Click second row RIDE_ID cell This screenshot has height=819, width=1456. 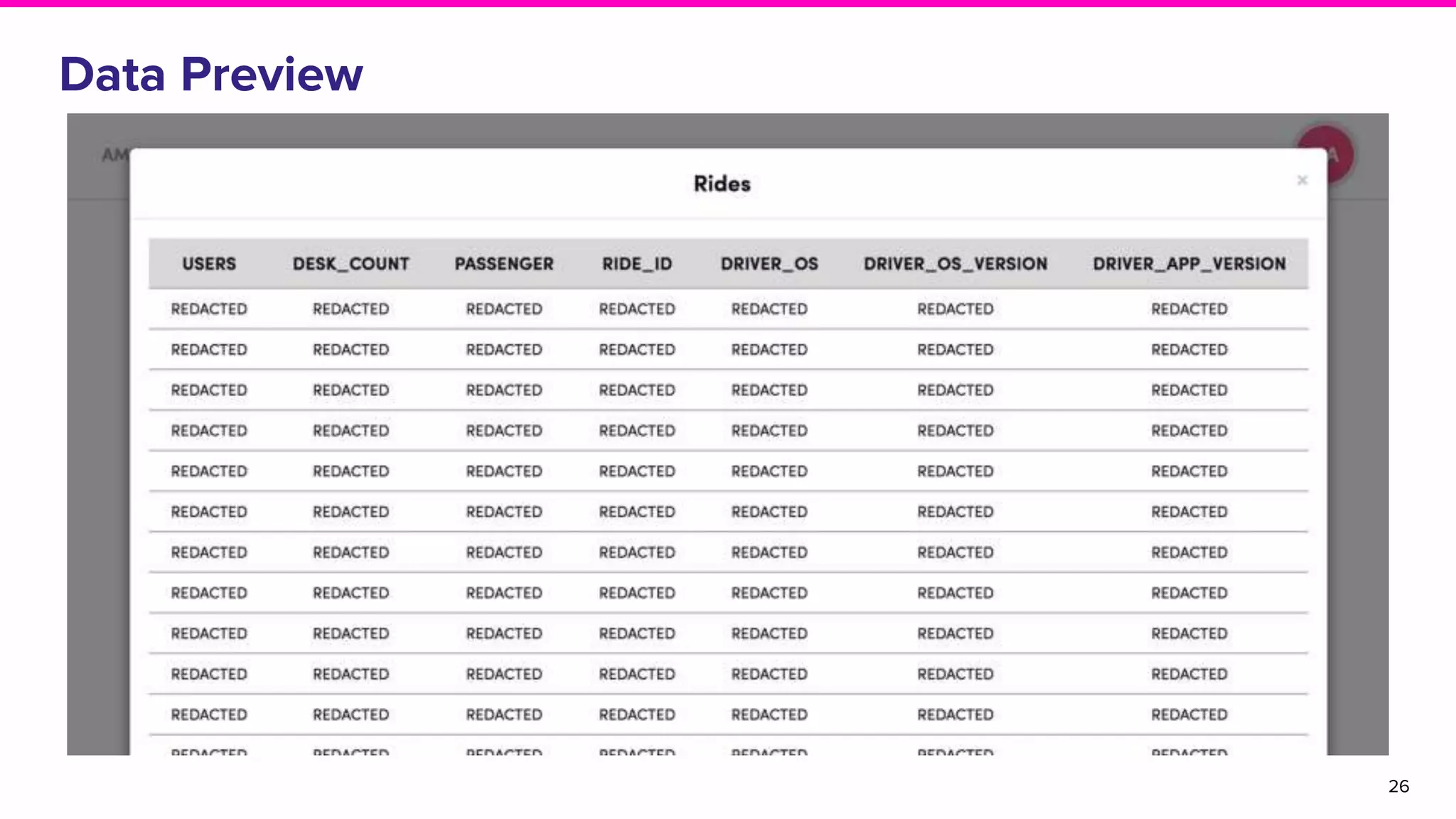(637, 350)
